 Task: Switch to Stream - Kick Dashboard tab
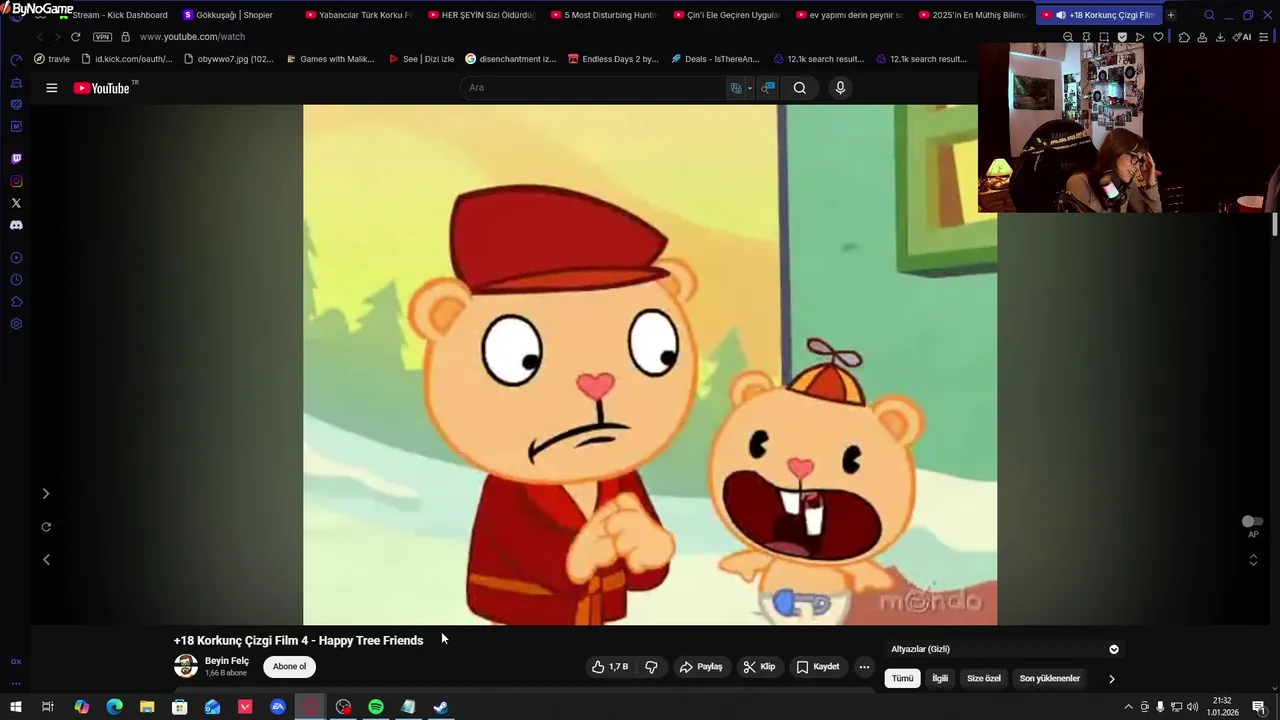pos(113,15)
